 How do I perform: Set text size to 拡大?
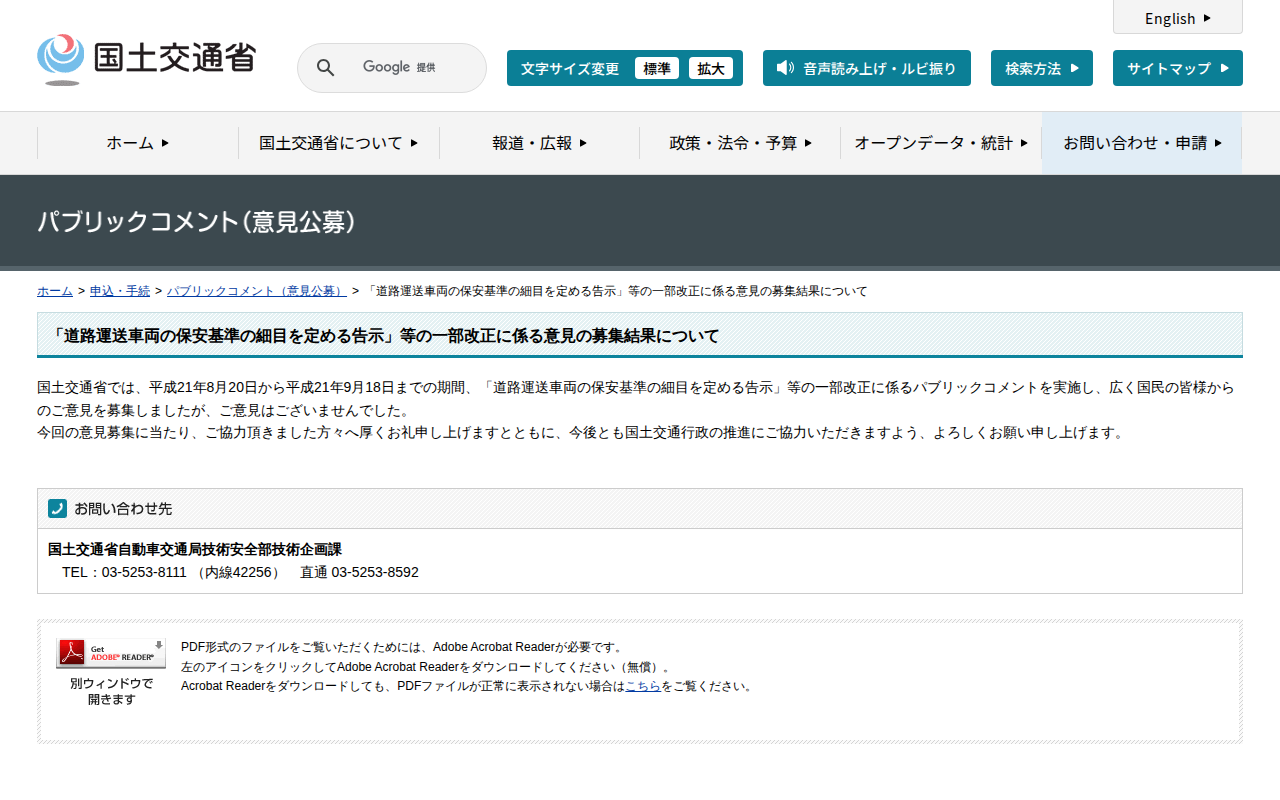pos(711,68)
